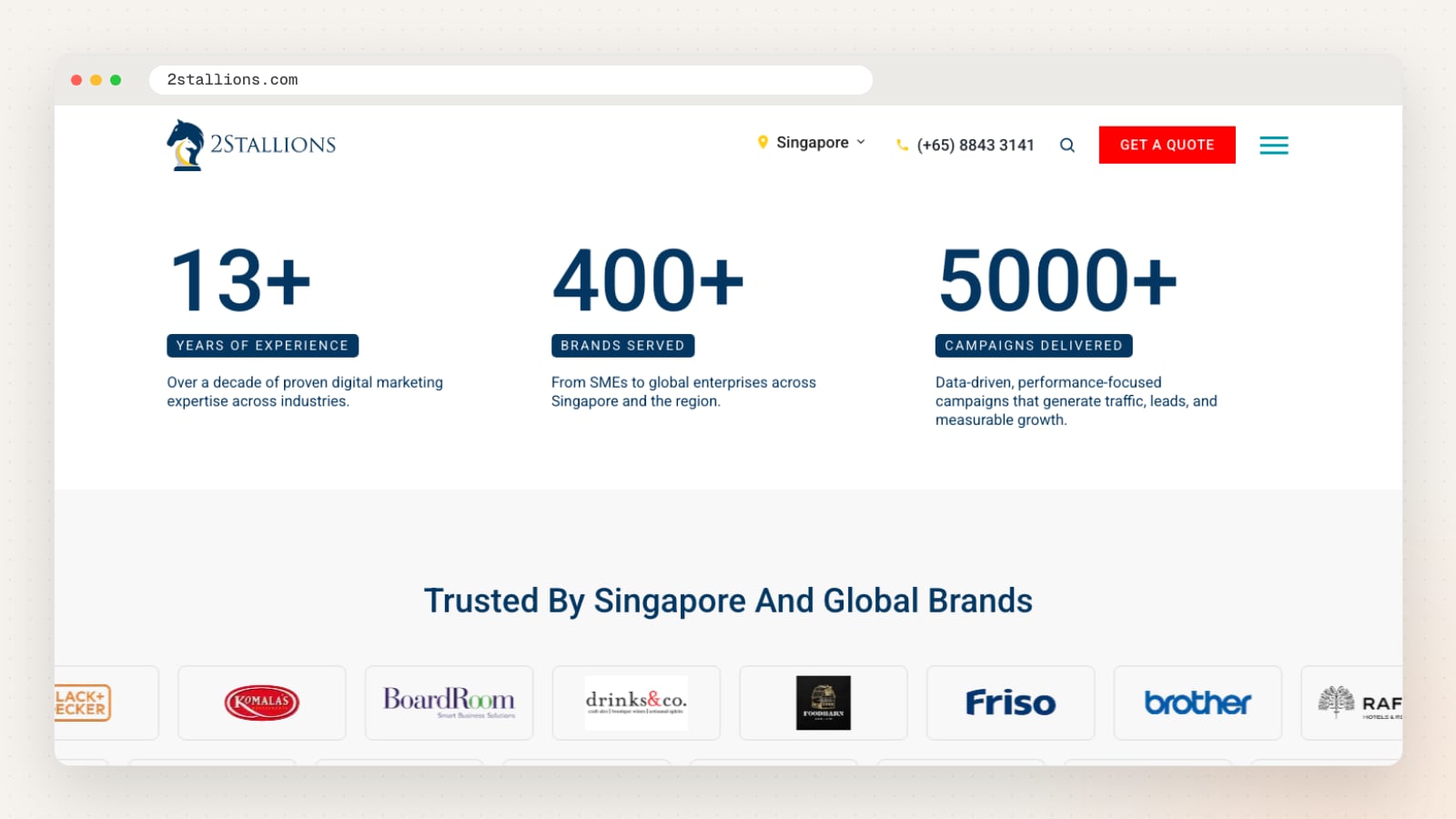This screenshot has width=1456, height=819.
Task: Click the BoardRoom brand logo
Action: coord(450,702)
